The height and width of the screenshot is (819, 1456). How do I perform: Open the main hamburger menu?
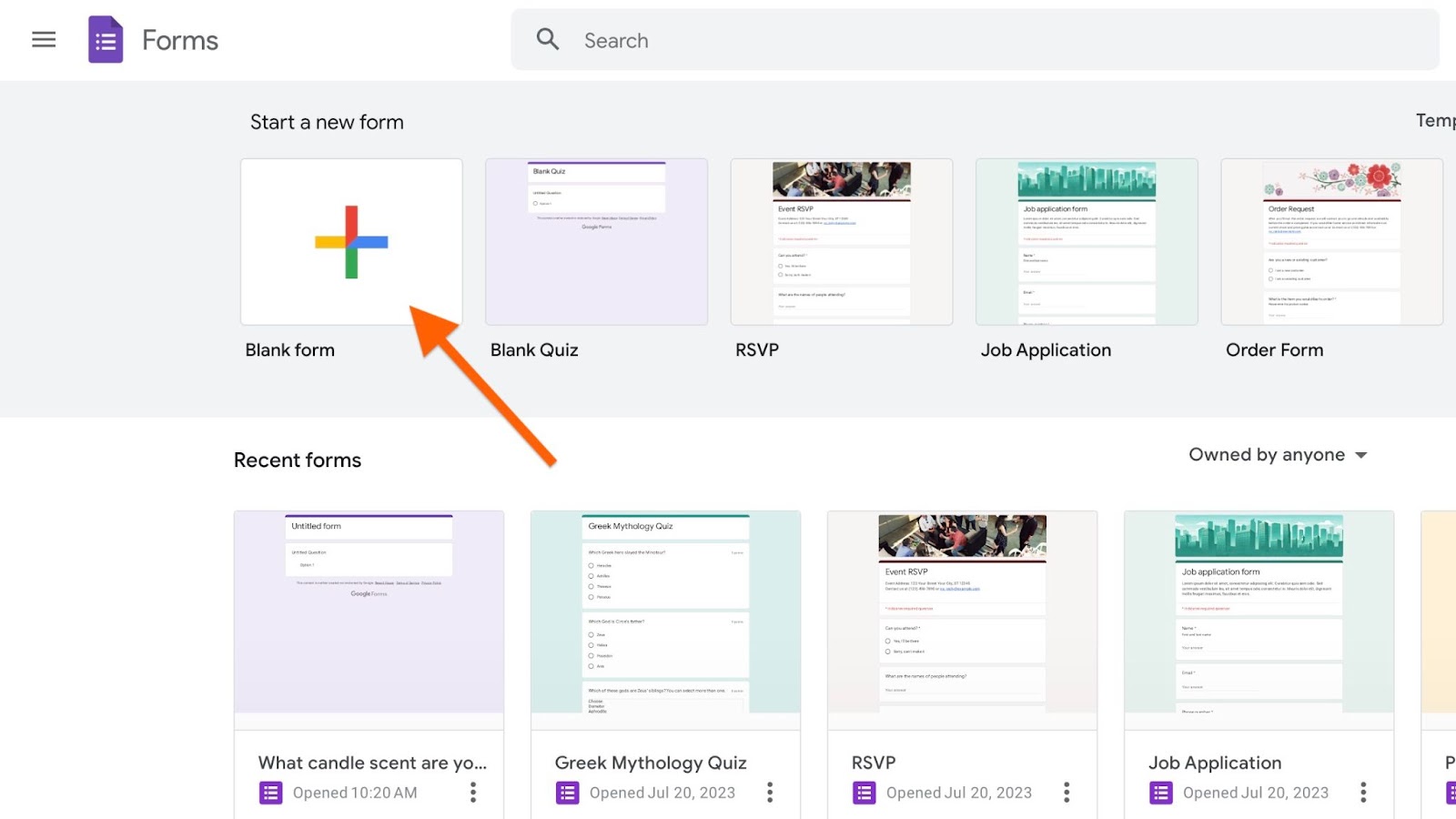(x=44, y=40)
